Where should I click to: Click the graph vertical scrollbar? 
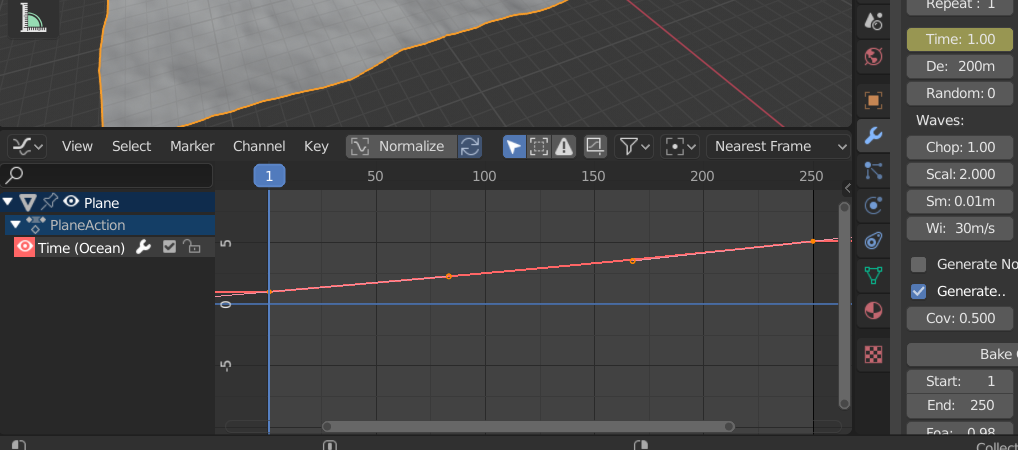pyautogui.click(x=844, y=305)
